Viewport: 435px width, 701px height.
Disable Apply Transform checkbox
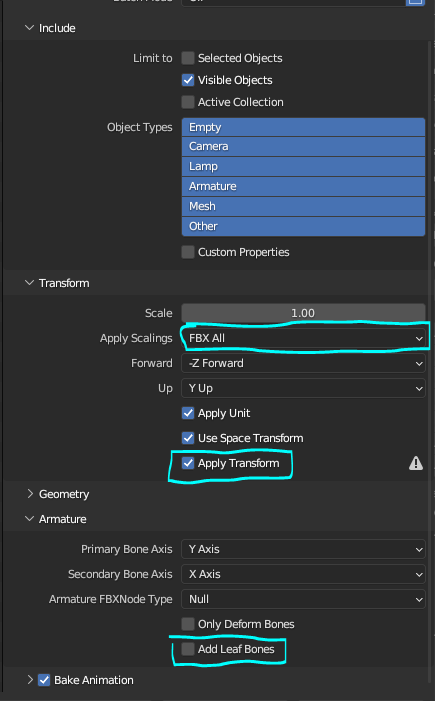[188, 463]
